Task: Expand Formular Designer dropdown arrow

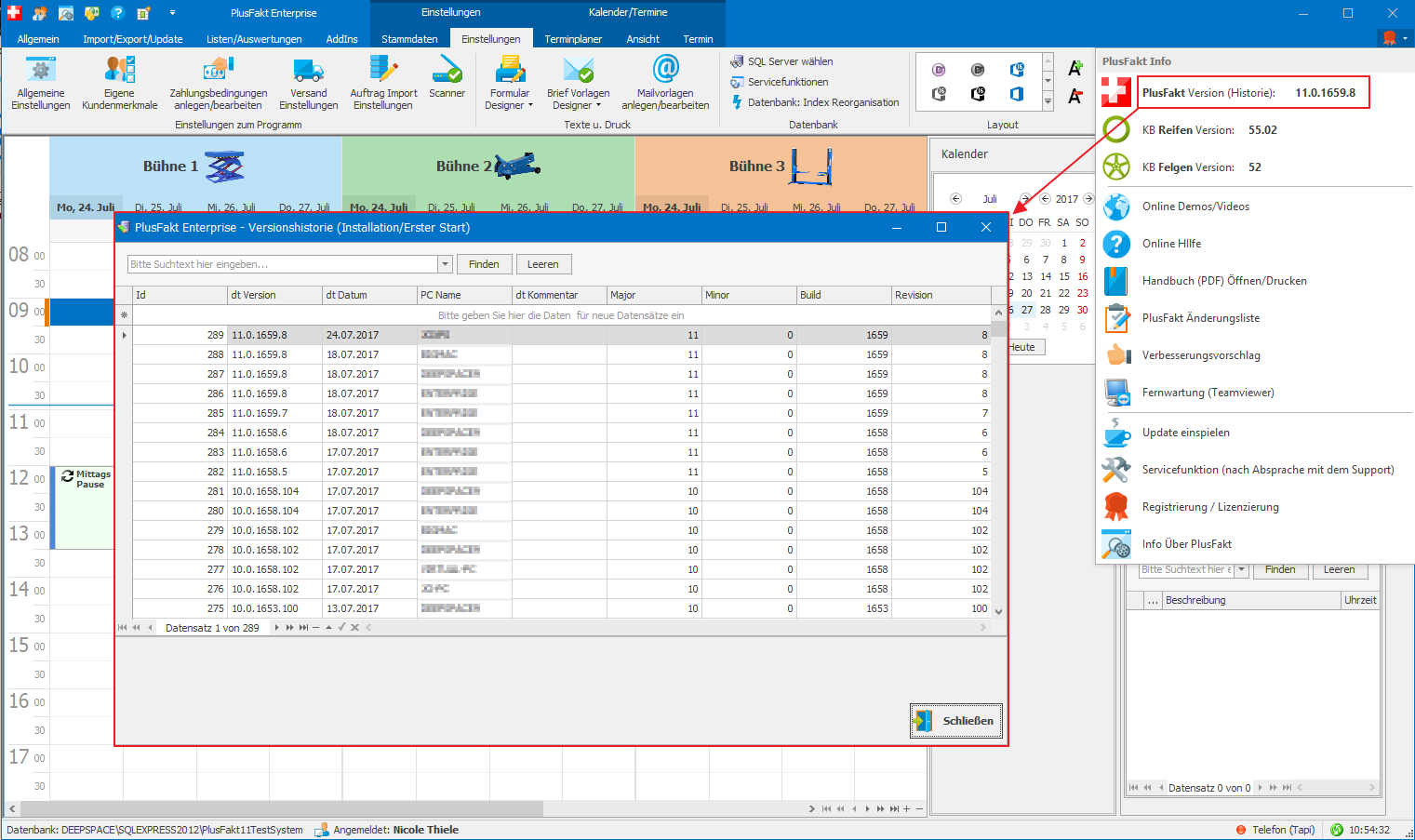Action: click(530, 106)
